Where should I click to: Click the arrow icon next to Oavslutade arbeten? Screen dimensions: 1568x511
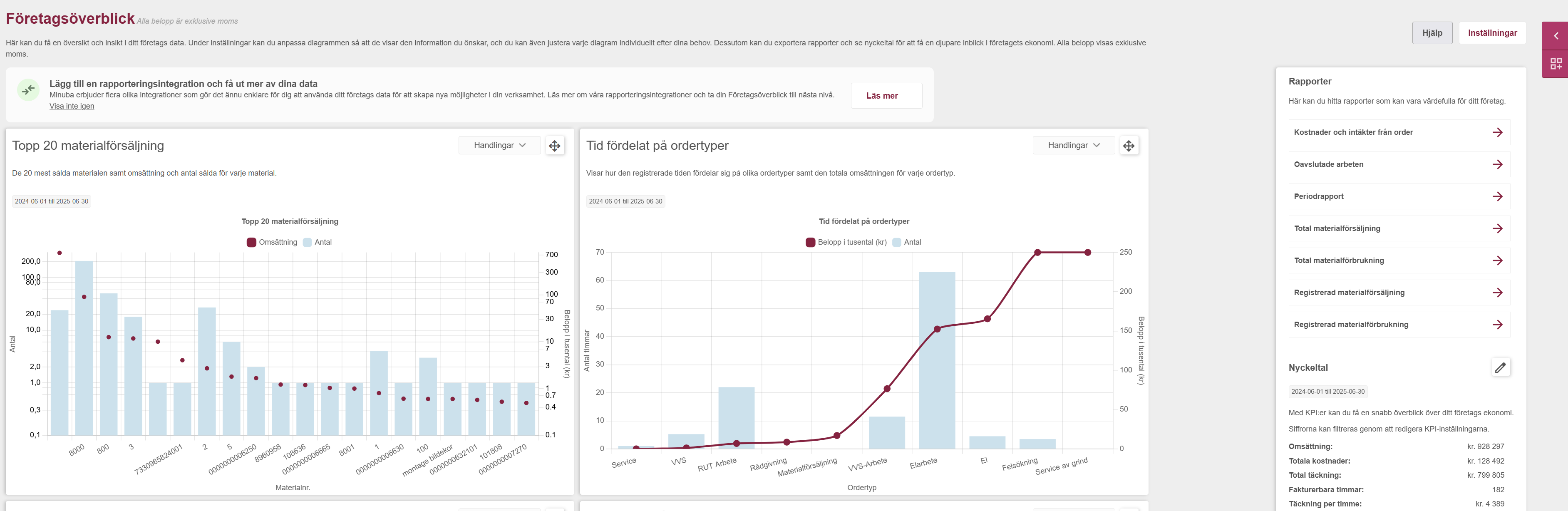pos(1497,164)
